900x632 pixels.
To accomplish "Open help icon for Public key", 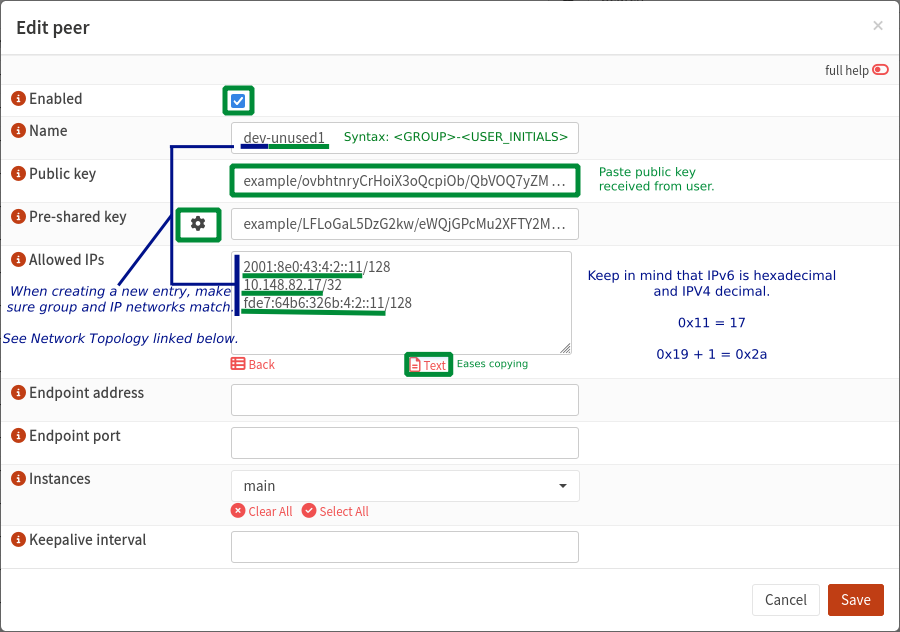I will point(18,174).
